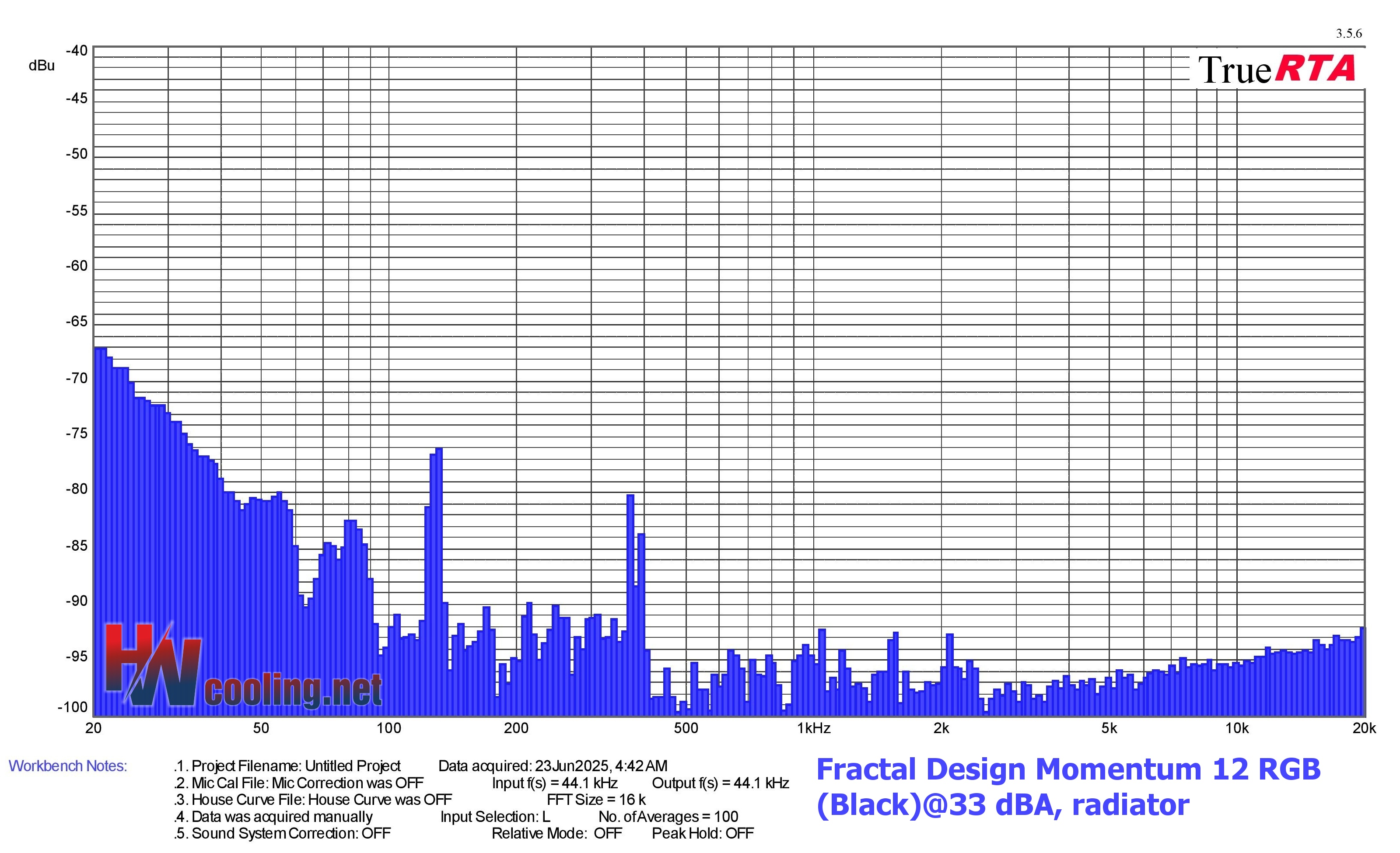Viewport: 1400px width, 853px height.
Task: Select the Data was acquired manually note
Action: tap(273, 817)
